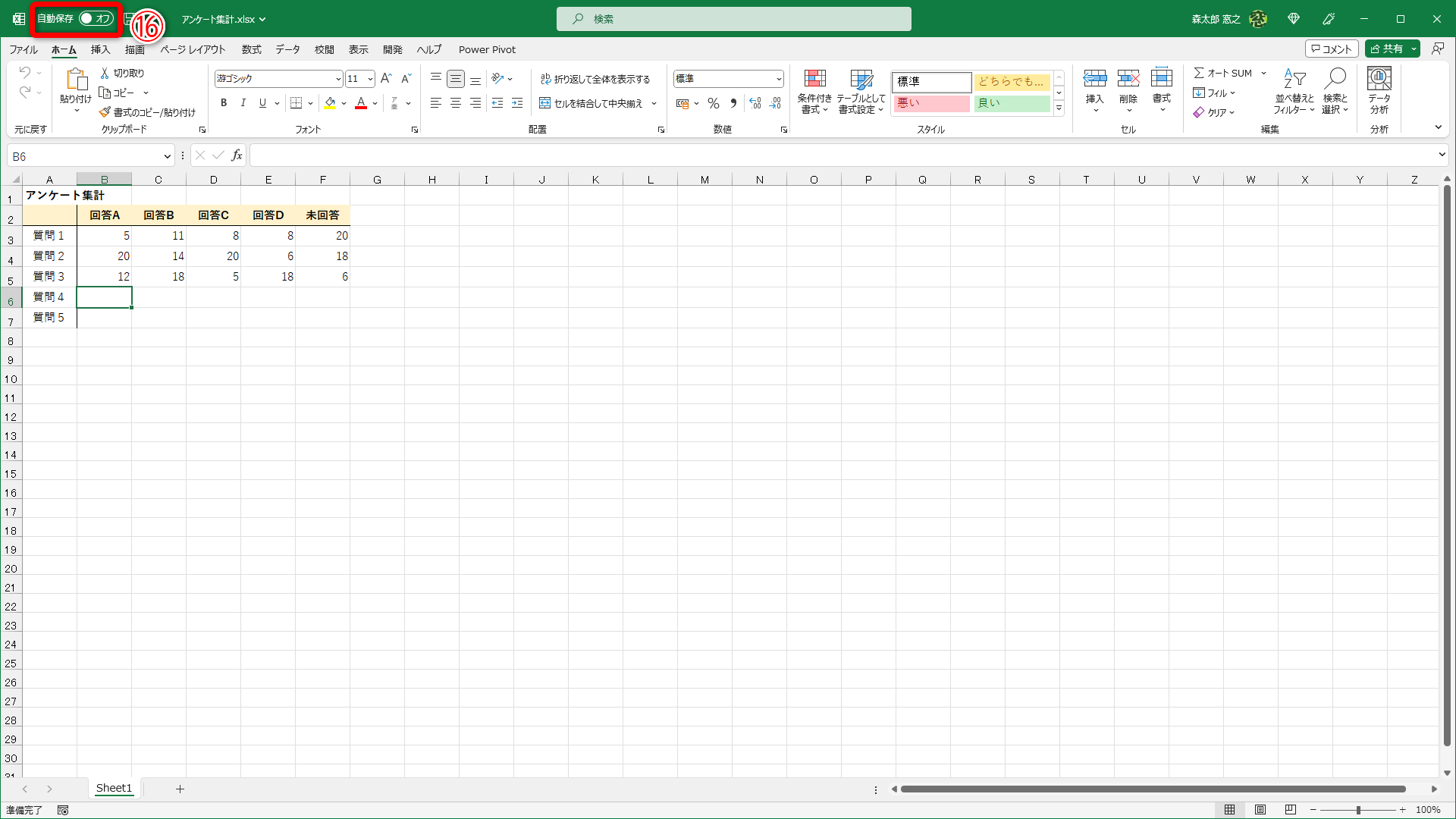Click the Merge and Center cells icon
Viewport: 1456px width, 819px height.
tap(544, 103)
